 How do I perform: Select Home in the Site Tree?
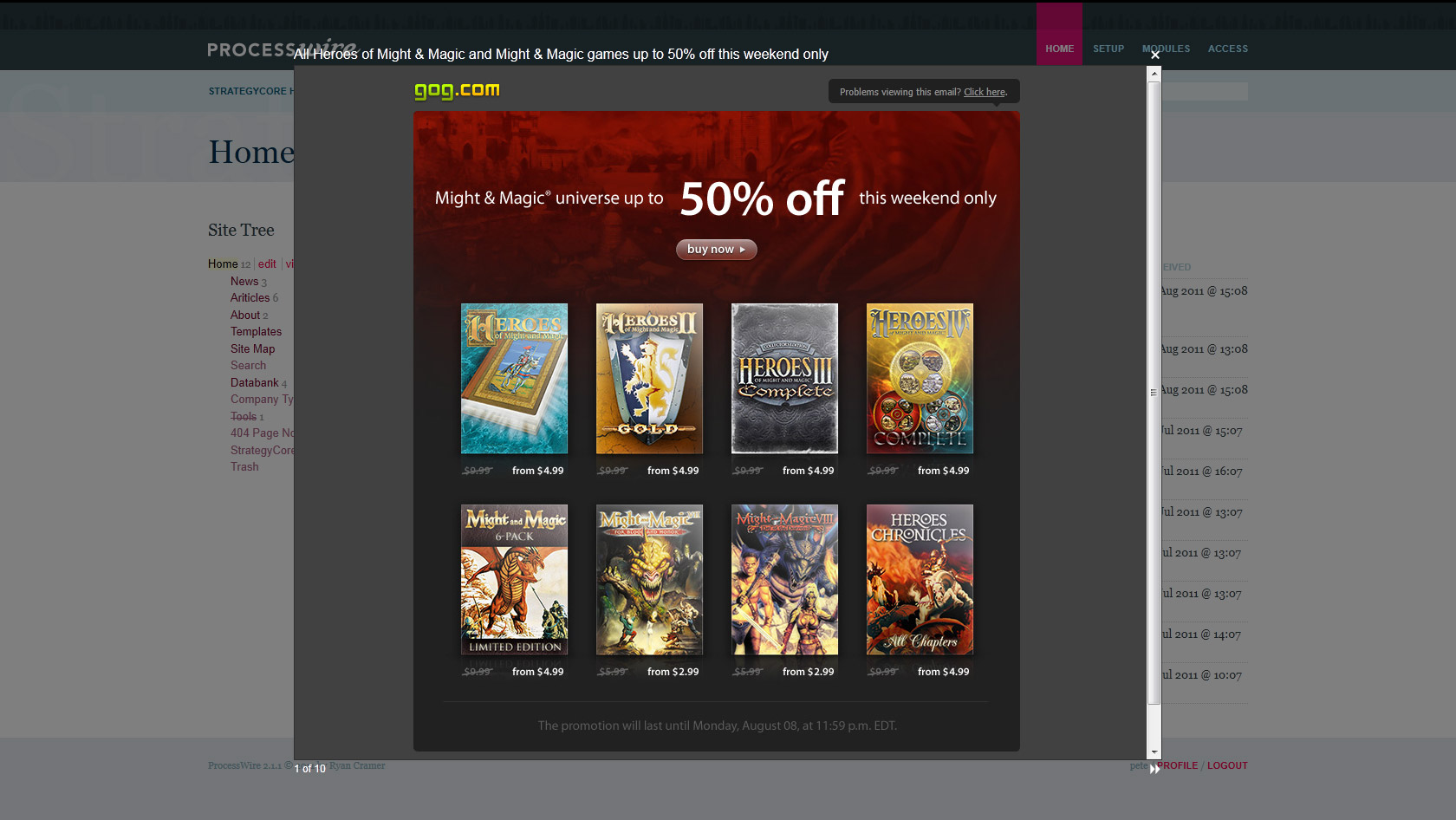pos(223,264)
